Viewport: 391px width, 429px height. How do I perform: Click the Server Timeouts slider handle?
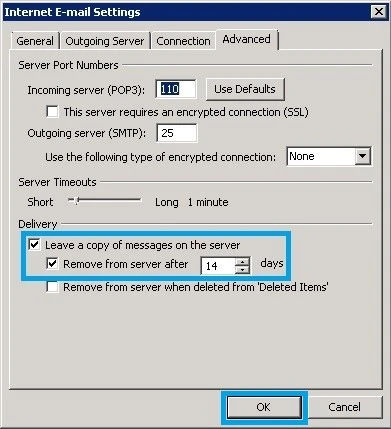(76, 201)
